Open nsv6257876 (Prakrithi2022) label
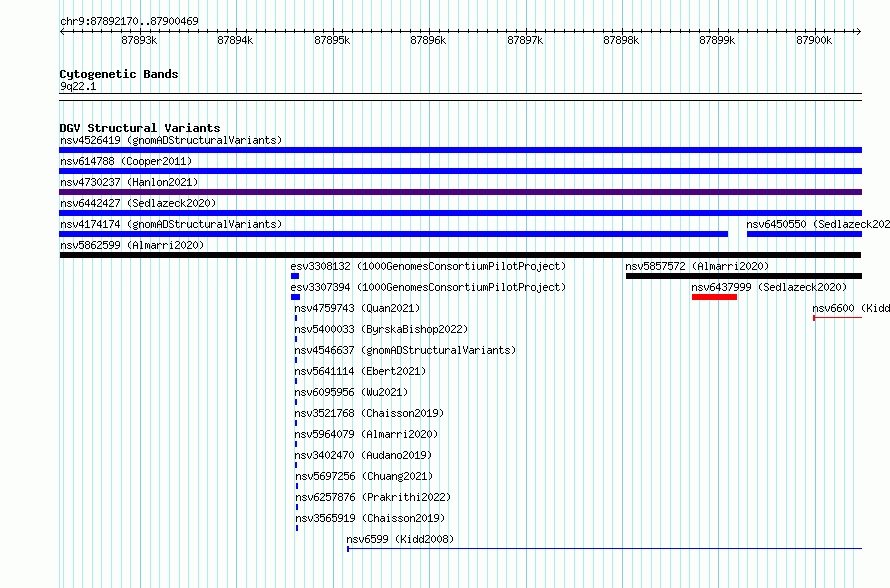 [373, 497]
